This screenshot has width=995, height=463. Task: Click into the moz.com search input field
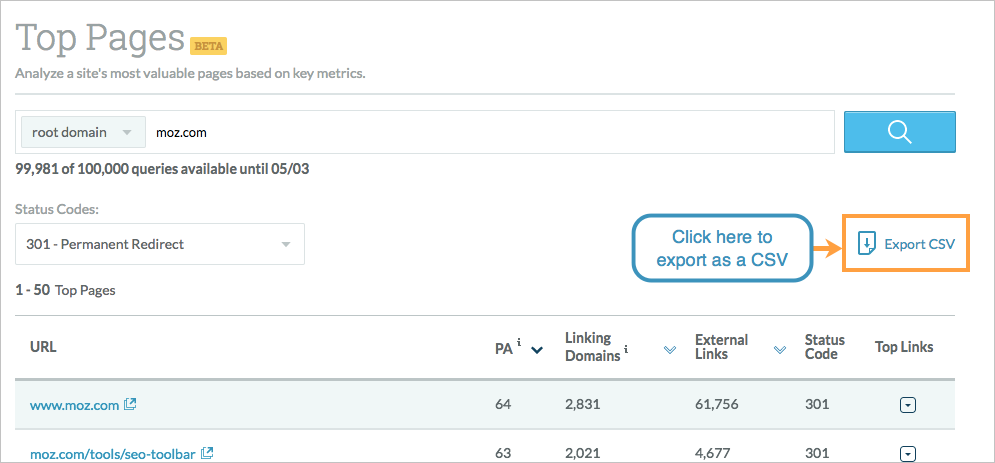tap(490, 132)
